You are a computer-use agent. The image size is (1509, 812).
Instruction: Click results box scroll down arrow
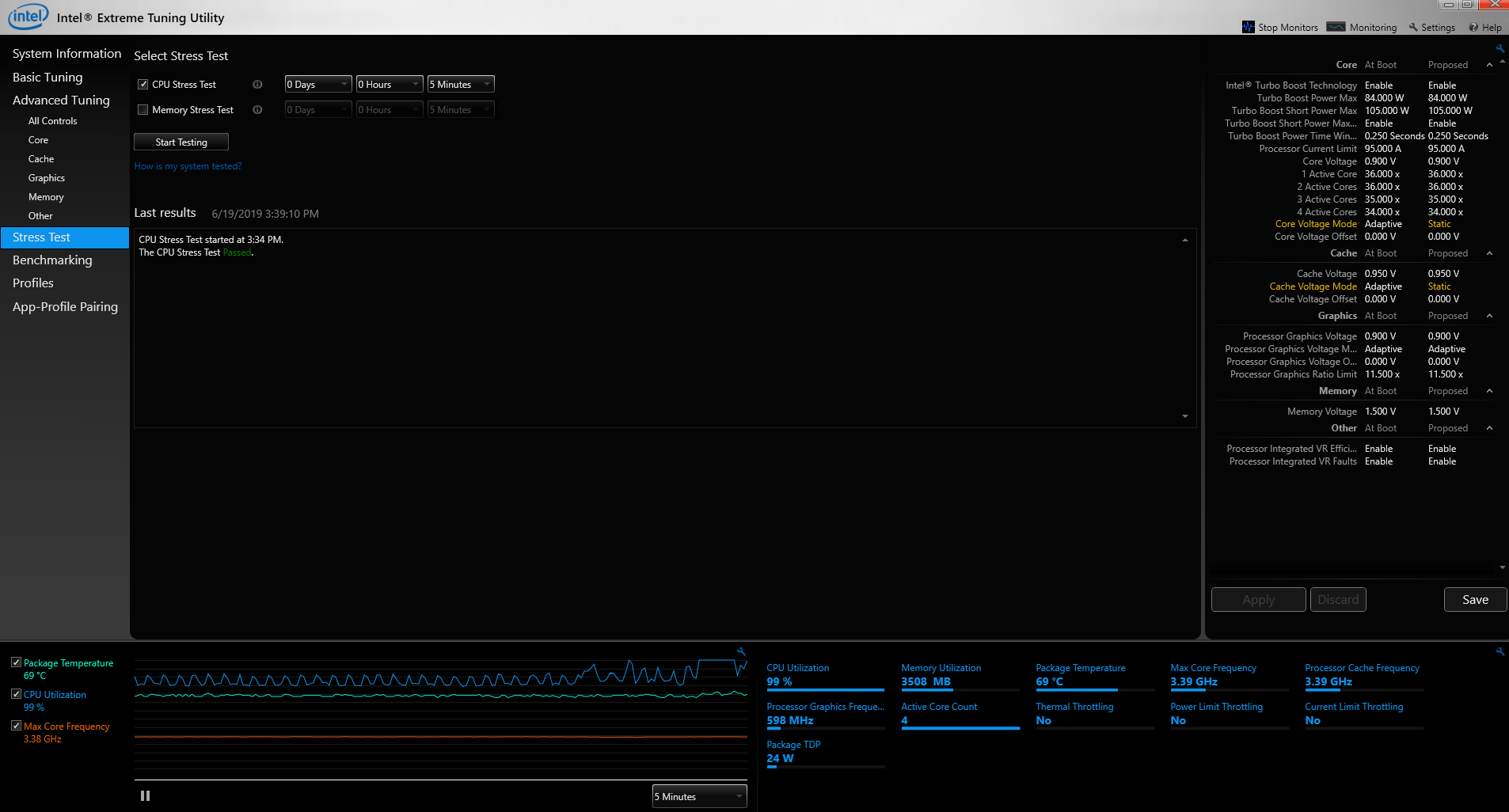click(1184, 416)
